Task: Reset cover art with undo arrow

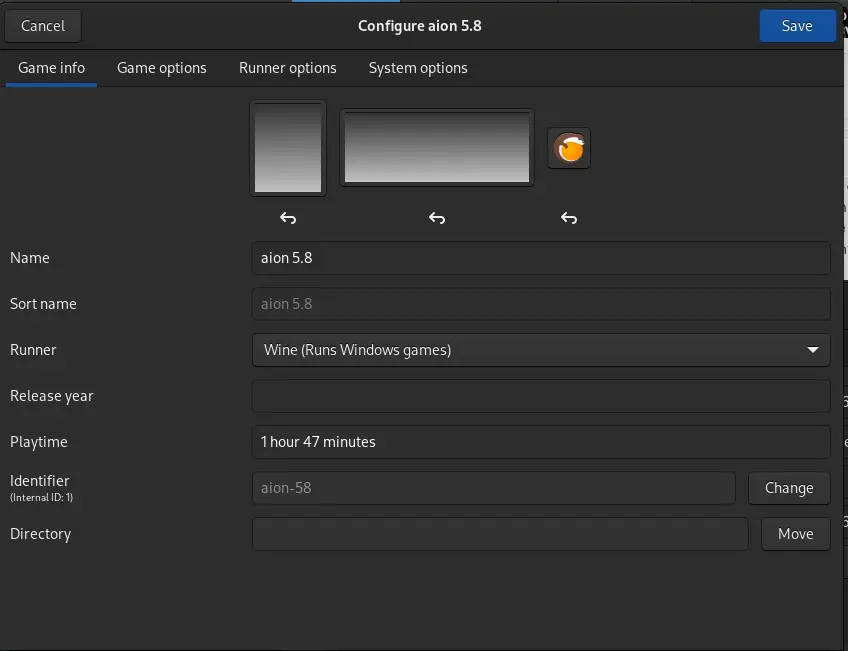Action: [288, 218]
